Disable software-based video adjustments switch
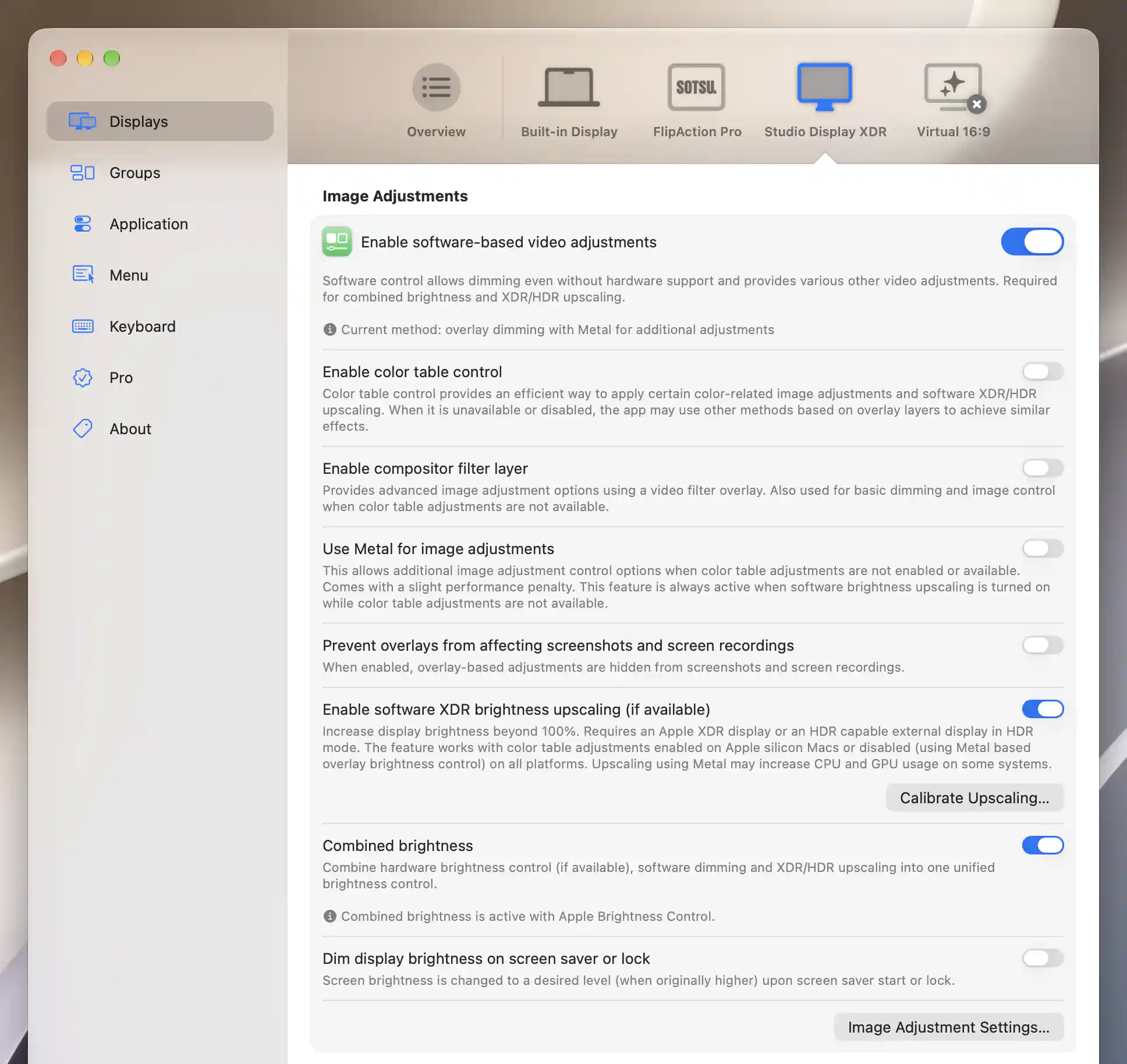 pos(1032,242)
